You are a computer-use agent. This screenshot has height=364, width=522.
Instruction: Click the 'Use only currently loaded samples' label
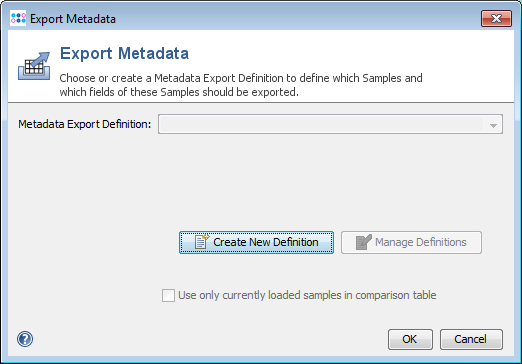tap(307, 295)
